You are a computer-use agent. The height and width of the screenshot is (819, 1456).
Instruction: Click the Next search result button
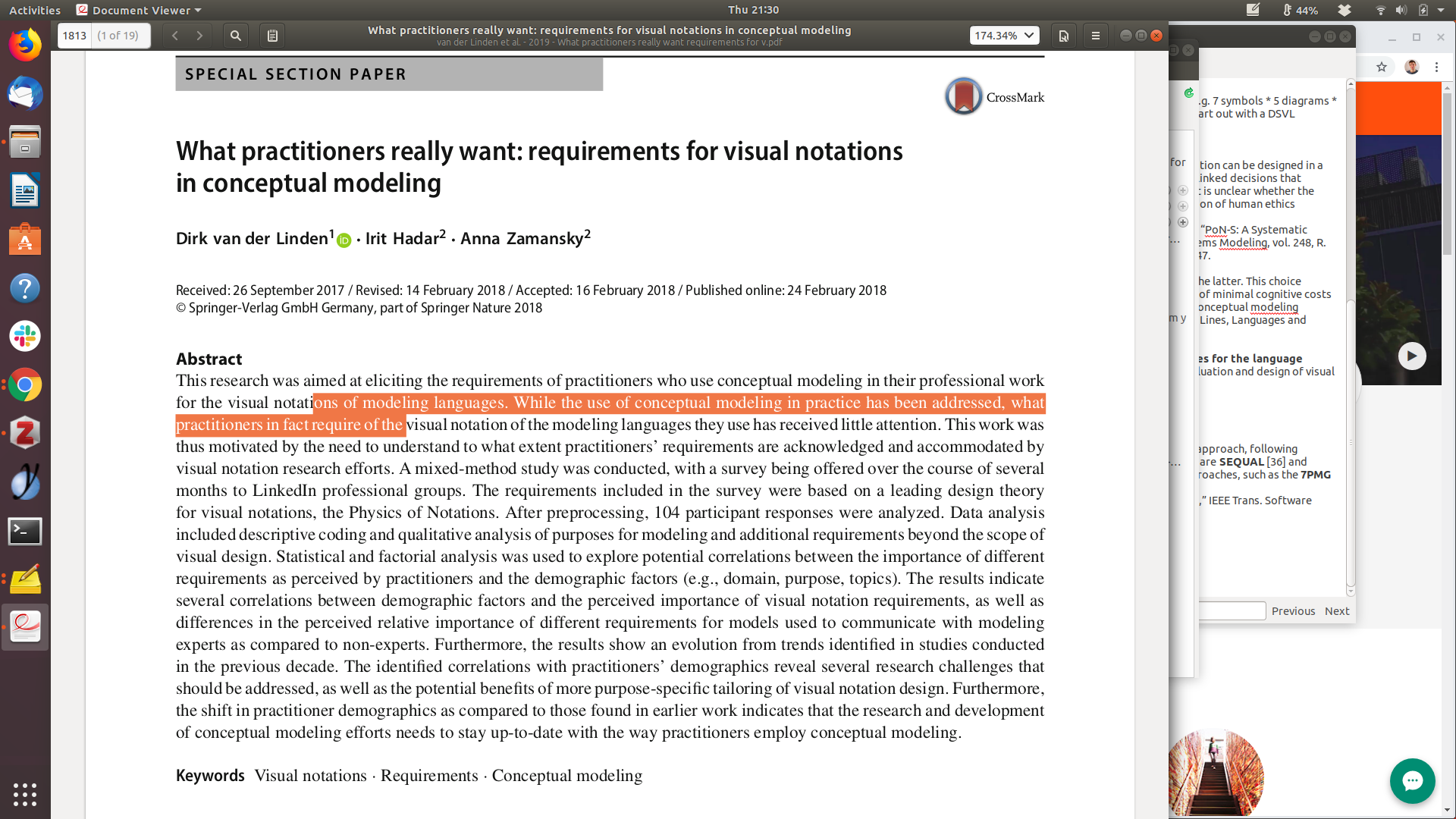1337,611
